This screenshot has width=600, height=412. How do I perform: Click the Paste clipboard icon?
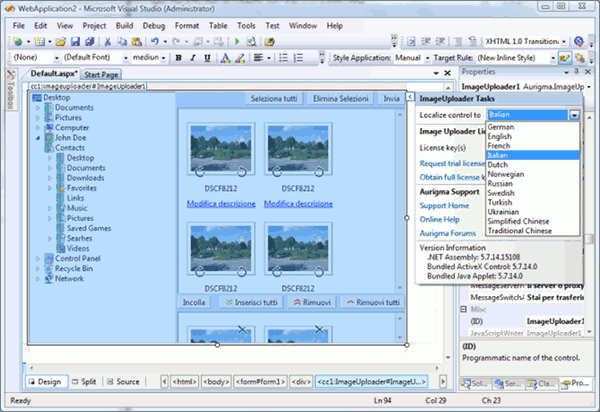[x=137, y=41]
